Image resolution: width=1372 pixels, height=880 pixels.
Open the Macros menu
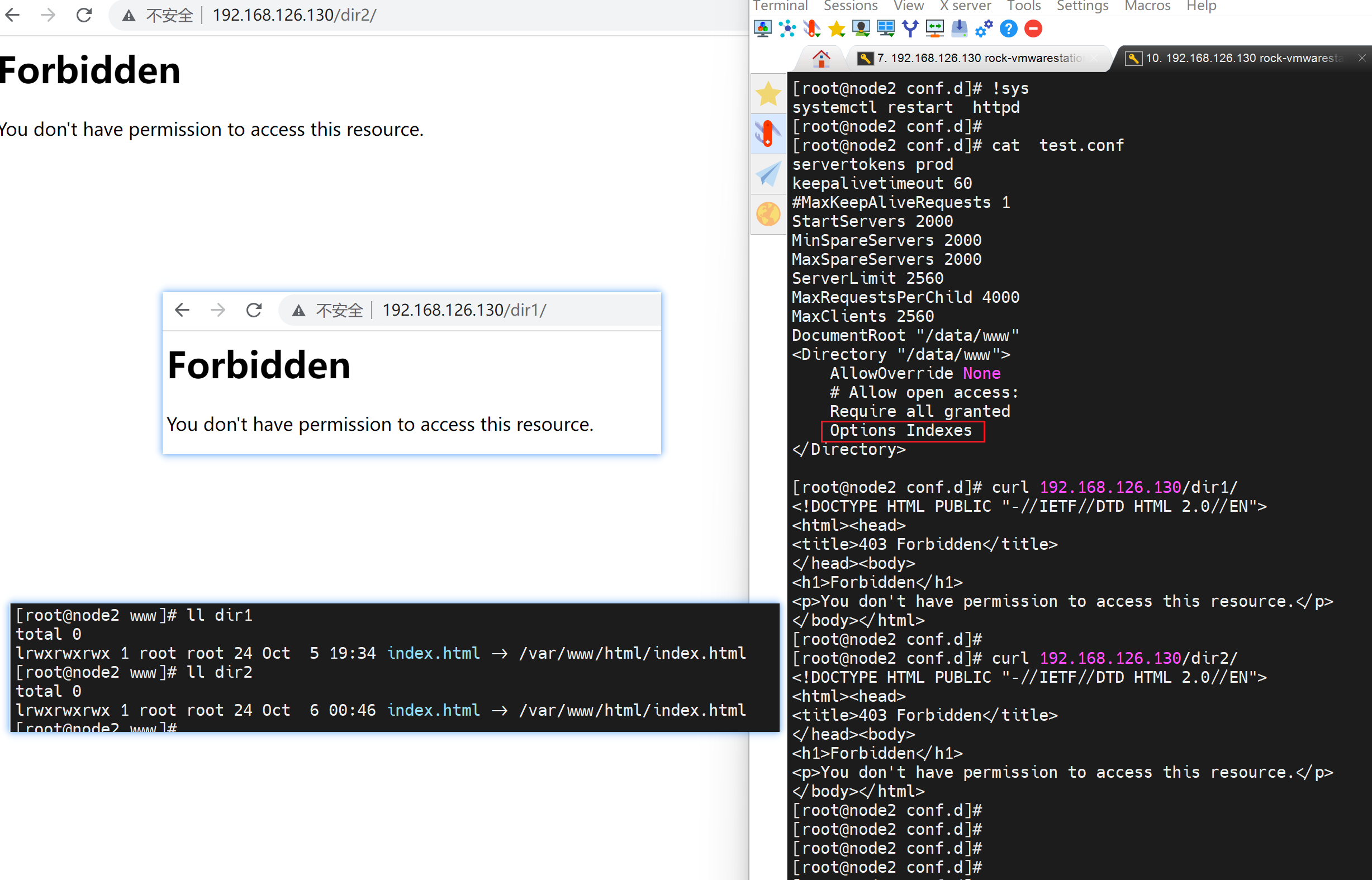point(1147,6)
